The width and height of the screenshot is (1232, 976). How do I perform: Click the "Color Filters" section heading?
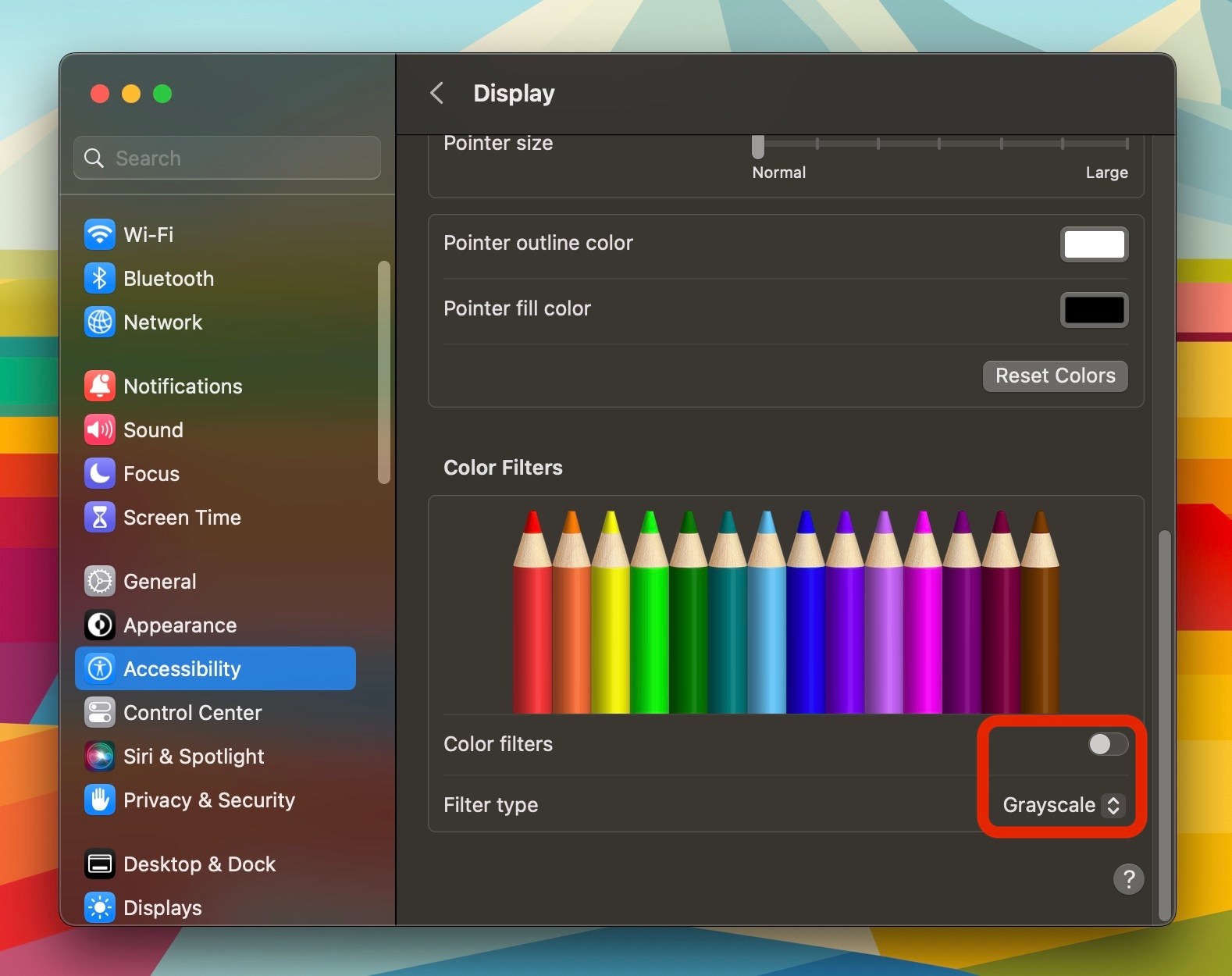[503, 467]
